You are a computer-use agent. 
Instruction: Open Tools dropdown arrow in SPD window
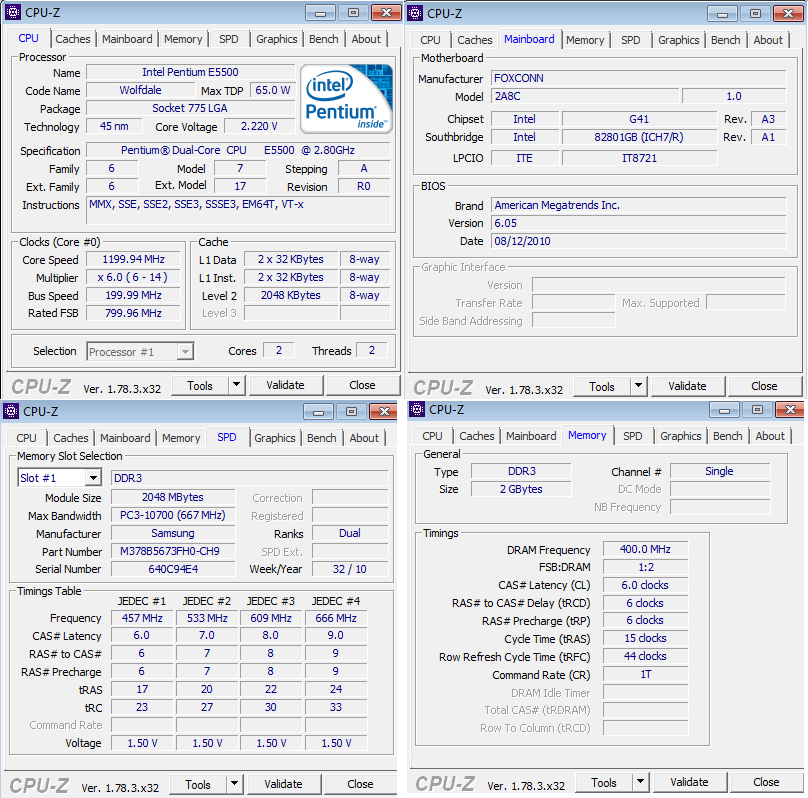tap(234, 784)
